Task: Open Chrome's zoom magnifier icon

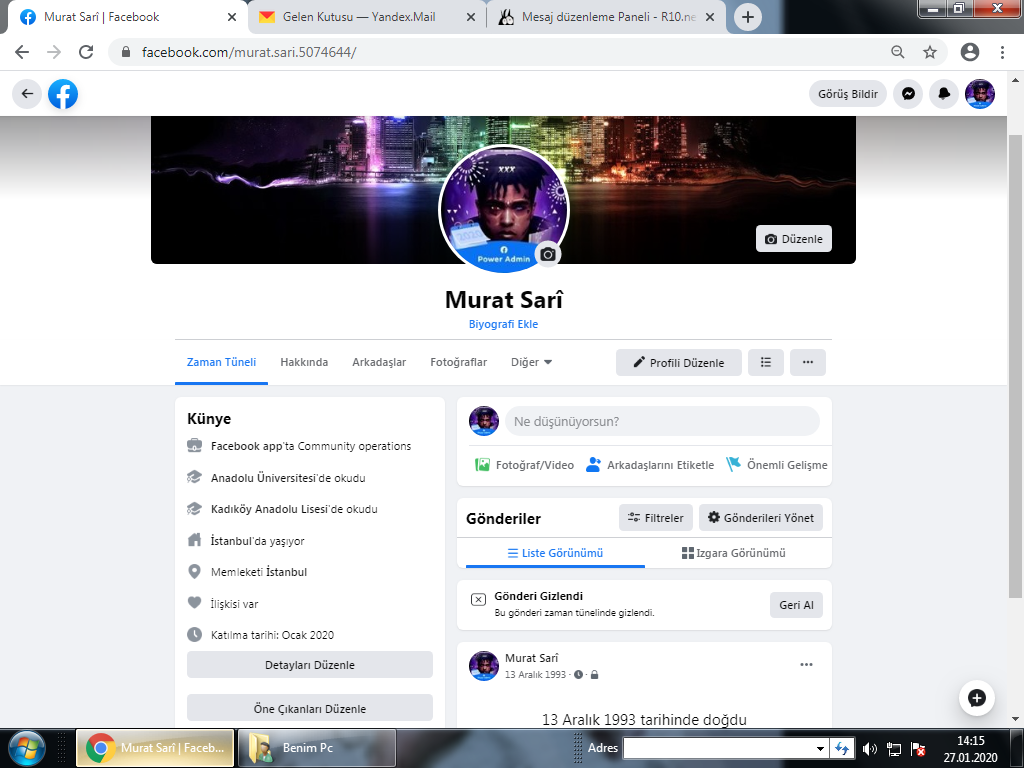Action: coord(898,52)
